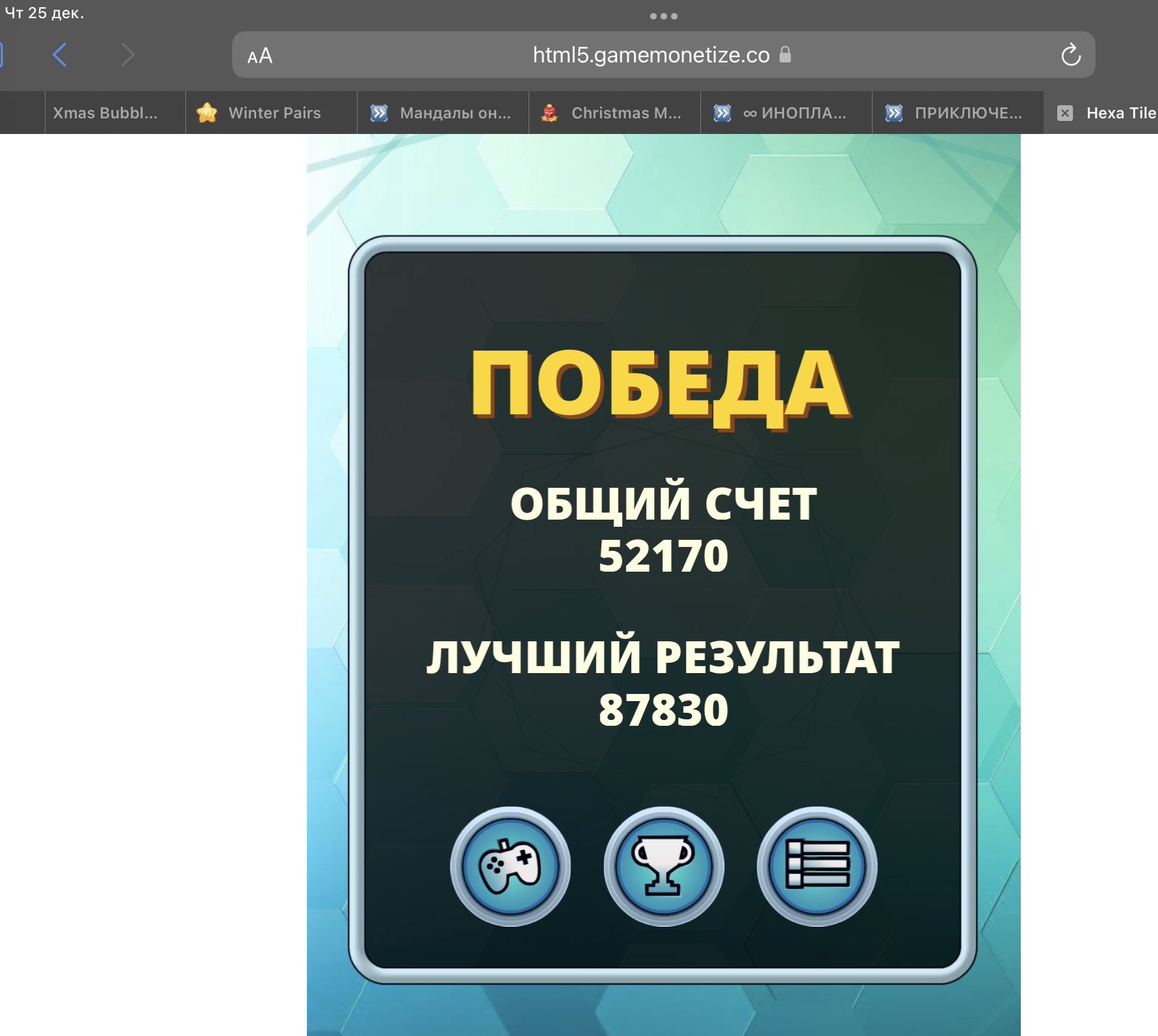Click the list menu round button
This screenshot has height=1036, width=1158.
click(x=817, y=866)
